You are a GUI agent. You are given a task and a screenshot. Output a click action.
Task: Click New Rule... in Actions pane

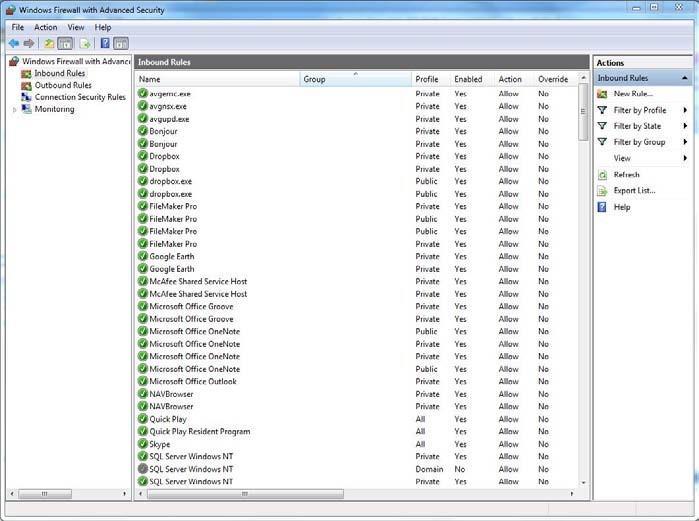click(x=633, y=94)
